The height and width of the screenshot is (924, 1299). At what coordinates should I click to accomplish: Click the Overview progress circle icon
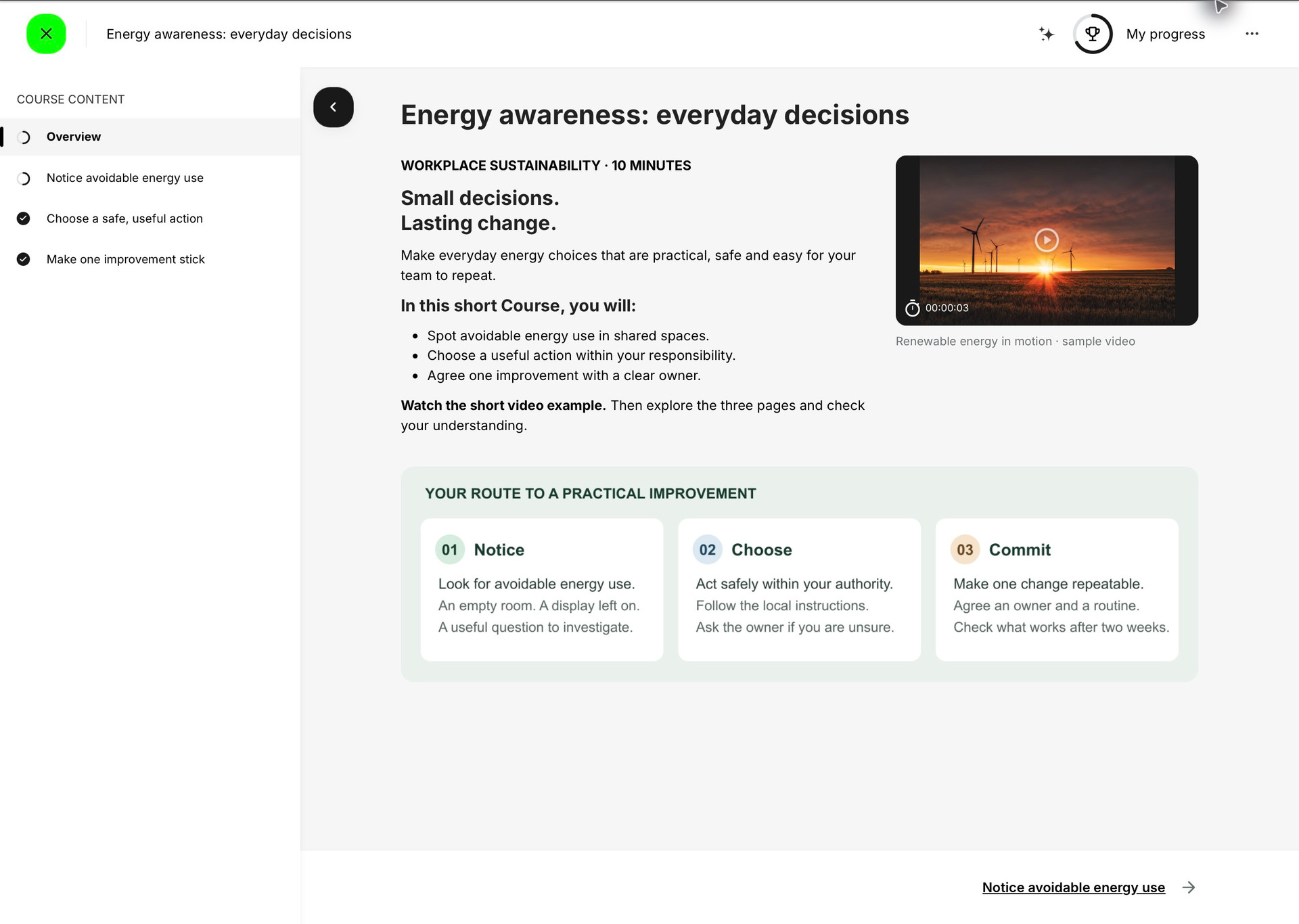(24, 137)
